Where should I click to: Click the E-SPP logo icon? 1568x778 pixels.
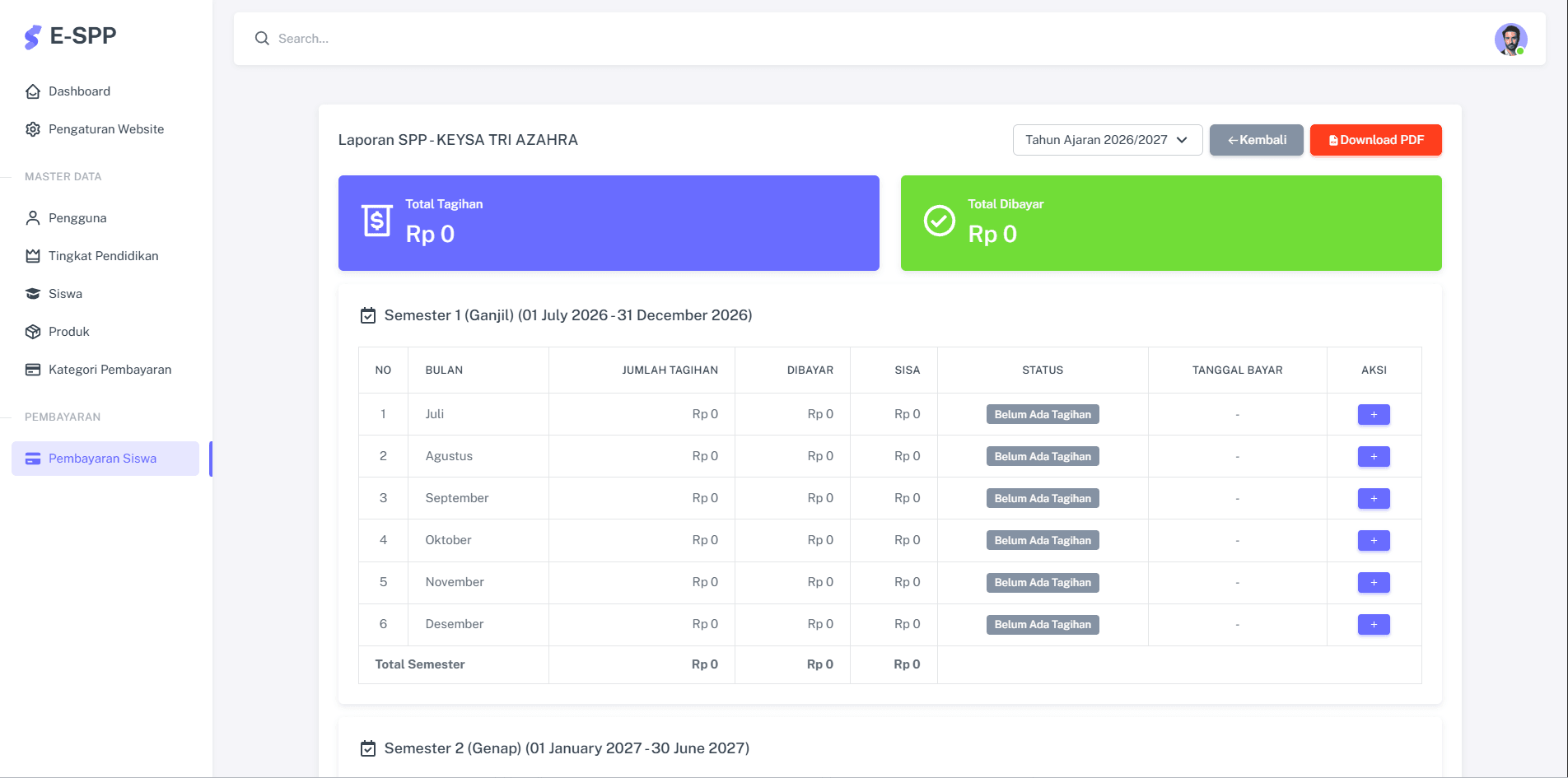point(32,37)
